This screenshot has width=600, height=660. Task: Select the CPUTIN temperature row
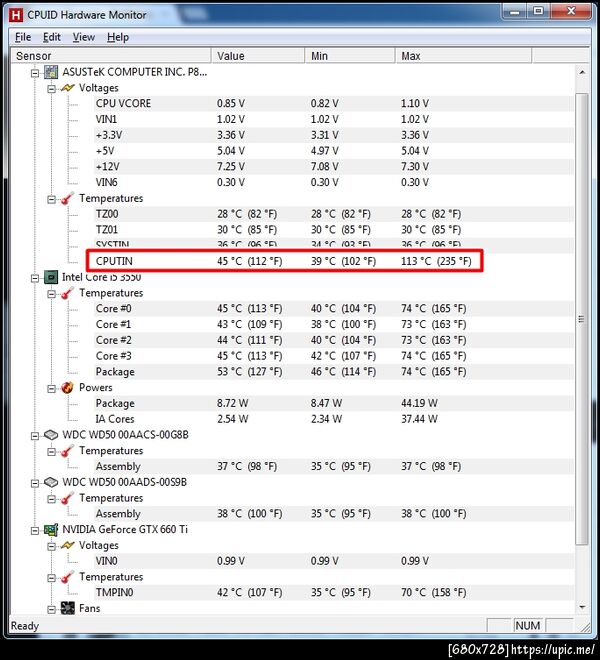334,261
